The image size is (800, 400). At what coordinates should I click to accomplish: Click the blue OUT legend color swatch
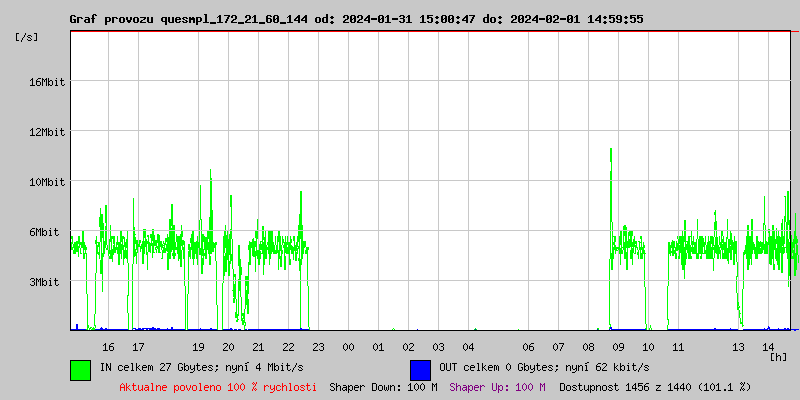(x=420, y=369)
